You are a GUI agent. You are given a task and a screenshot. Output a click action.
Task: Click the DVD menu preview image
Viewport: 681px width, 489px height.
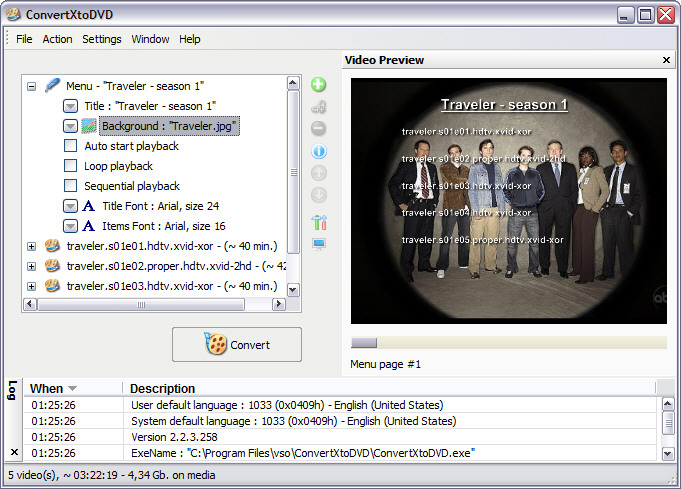click(x=509, y=201)
